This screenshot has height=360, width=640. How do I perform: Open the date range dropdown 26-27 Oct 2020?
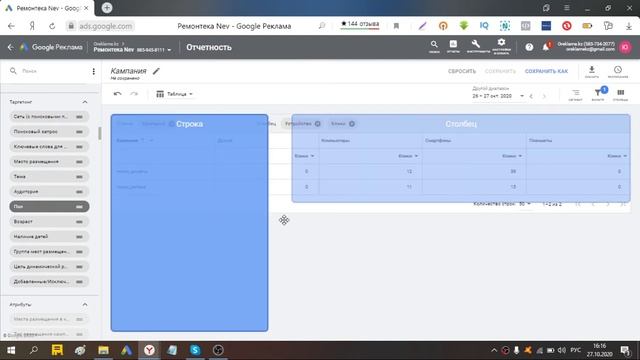[x=498, y=96]
